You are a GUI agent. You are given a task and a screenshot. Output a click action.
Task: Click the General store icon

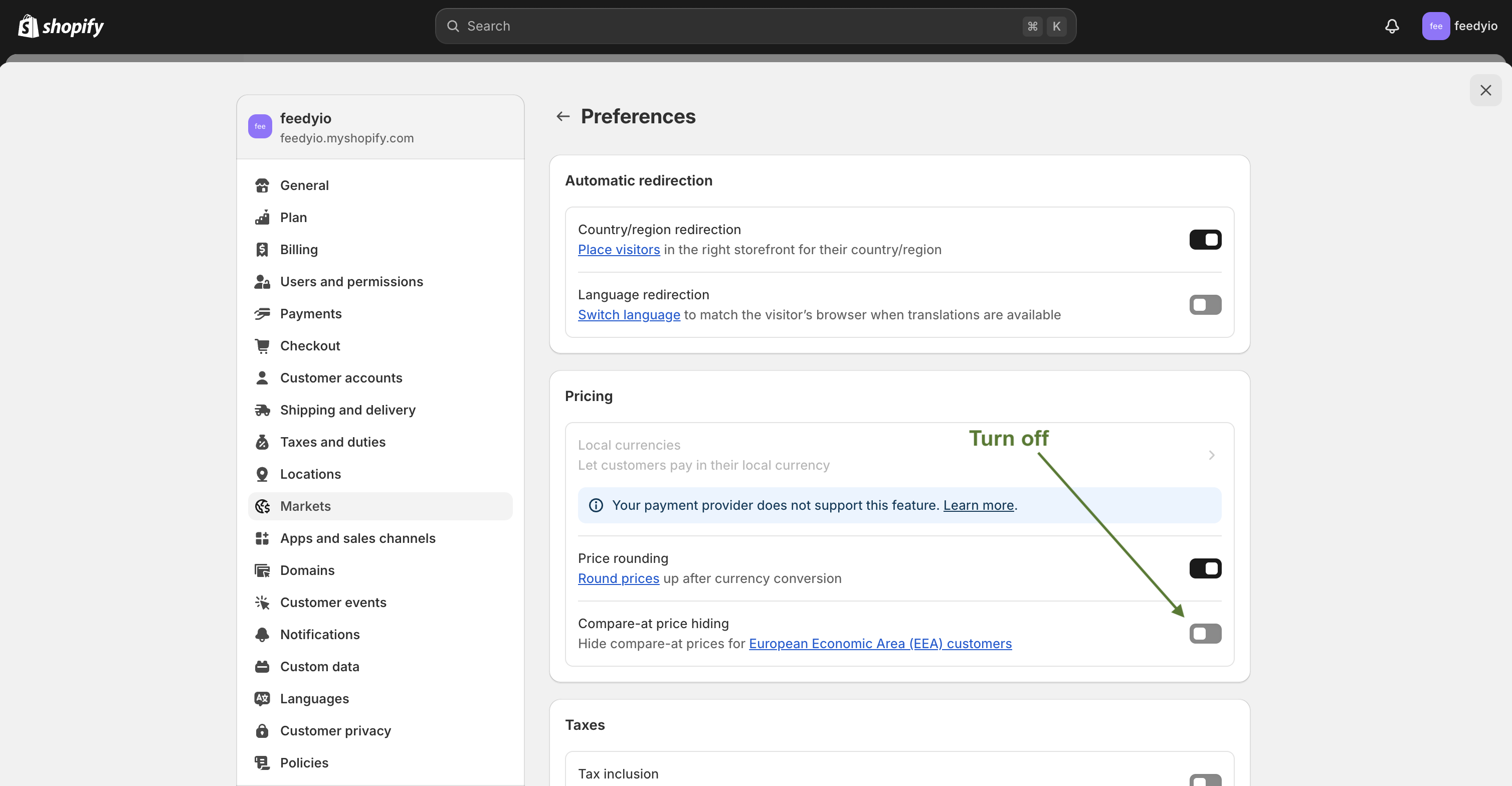click(262, 185)
